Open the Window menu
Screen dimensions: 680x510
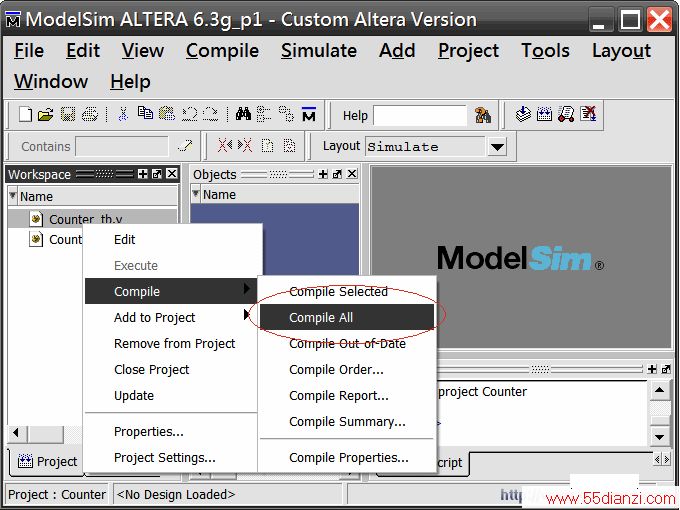pyautogui.click(x=51, y=82)
